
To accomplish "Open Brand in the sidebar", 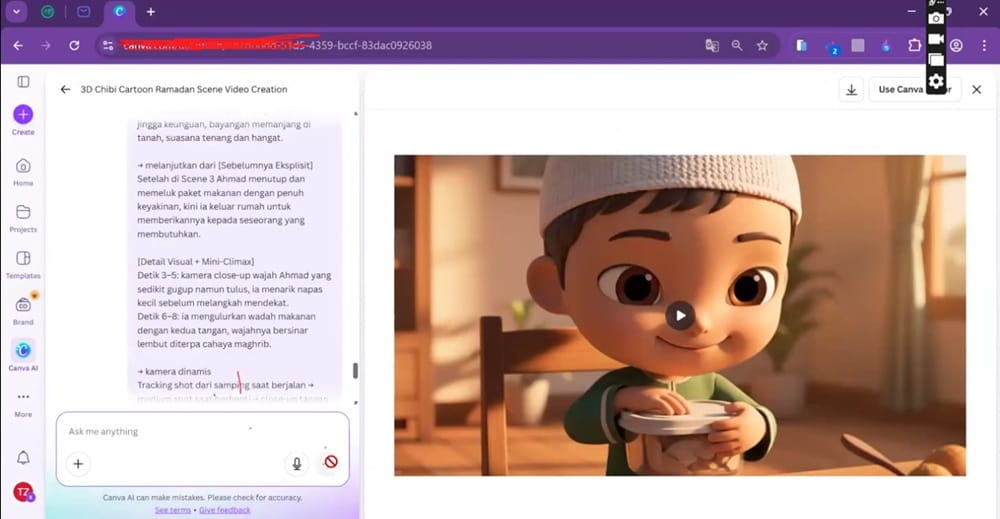I will point(23,310).
